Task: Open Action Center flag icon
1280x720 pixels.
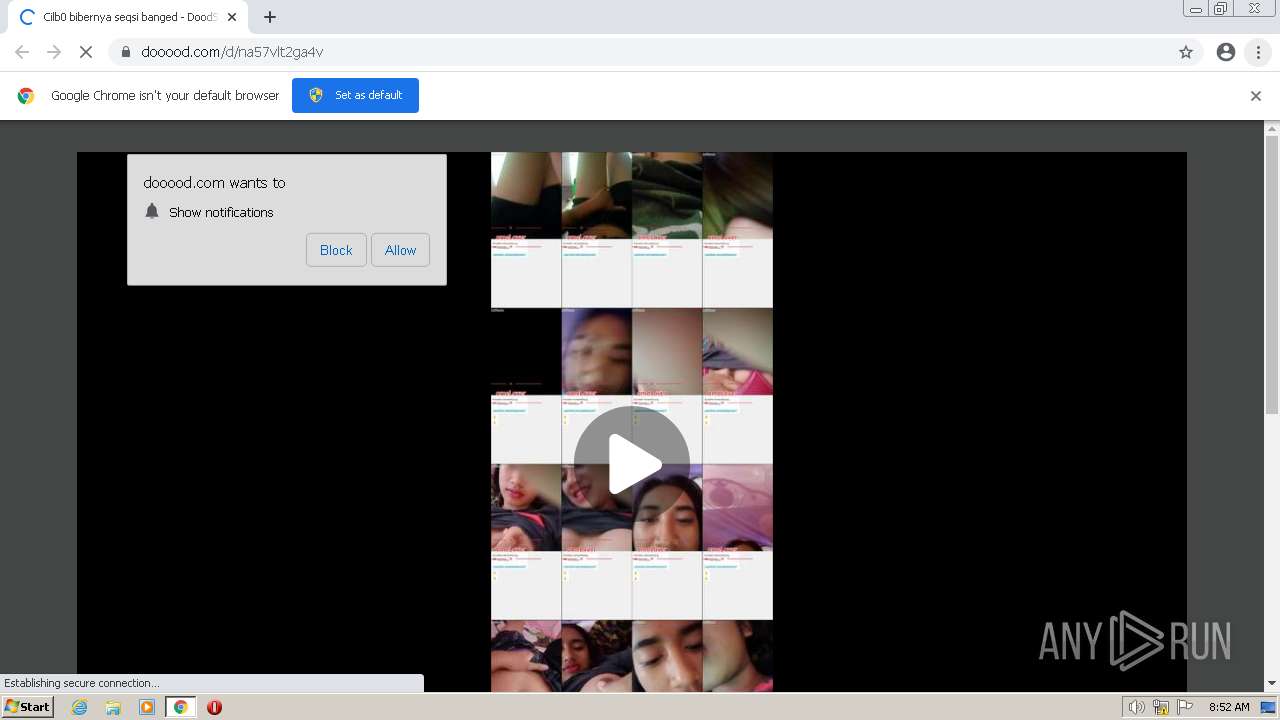Action: coord(1185,707)
